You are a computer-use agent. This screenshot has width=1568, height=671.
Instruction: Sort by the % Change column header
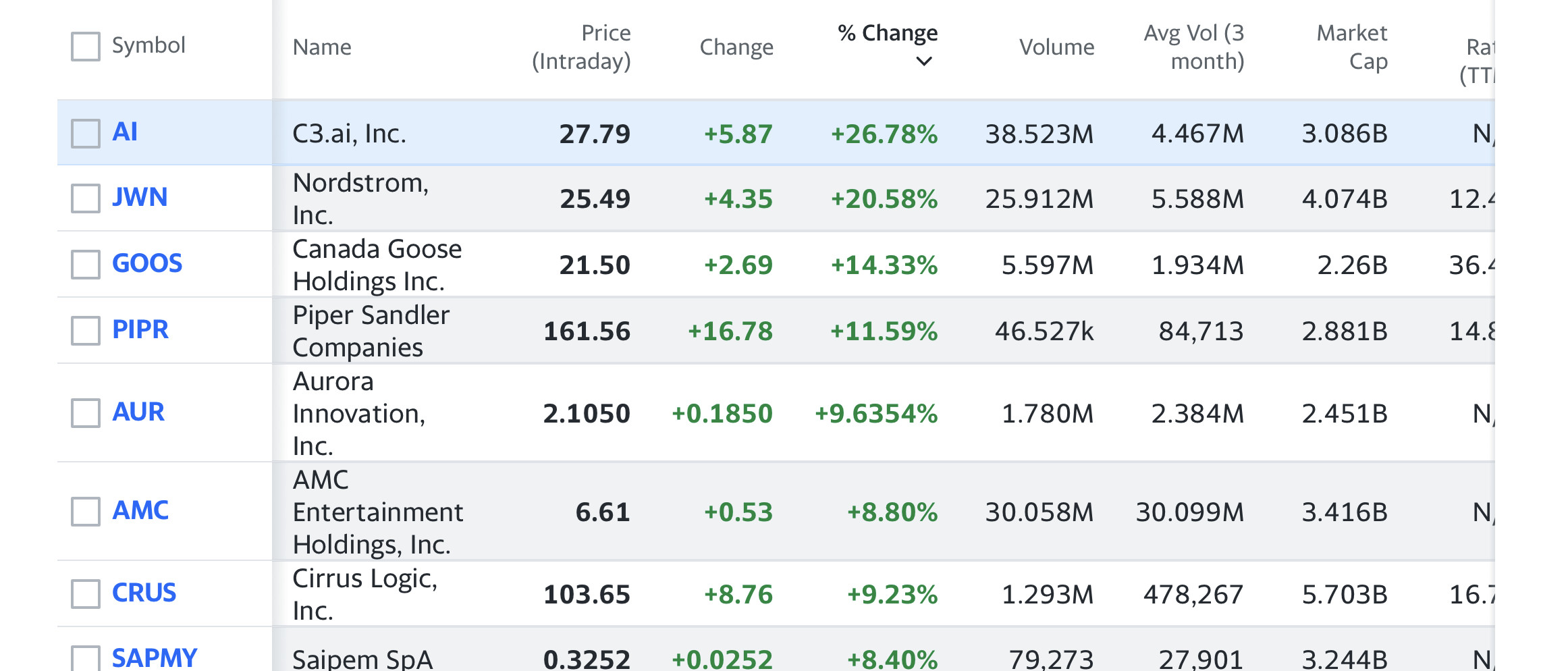pyautogui.click(x=887, y=33)
